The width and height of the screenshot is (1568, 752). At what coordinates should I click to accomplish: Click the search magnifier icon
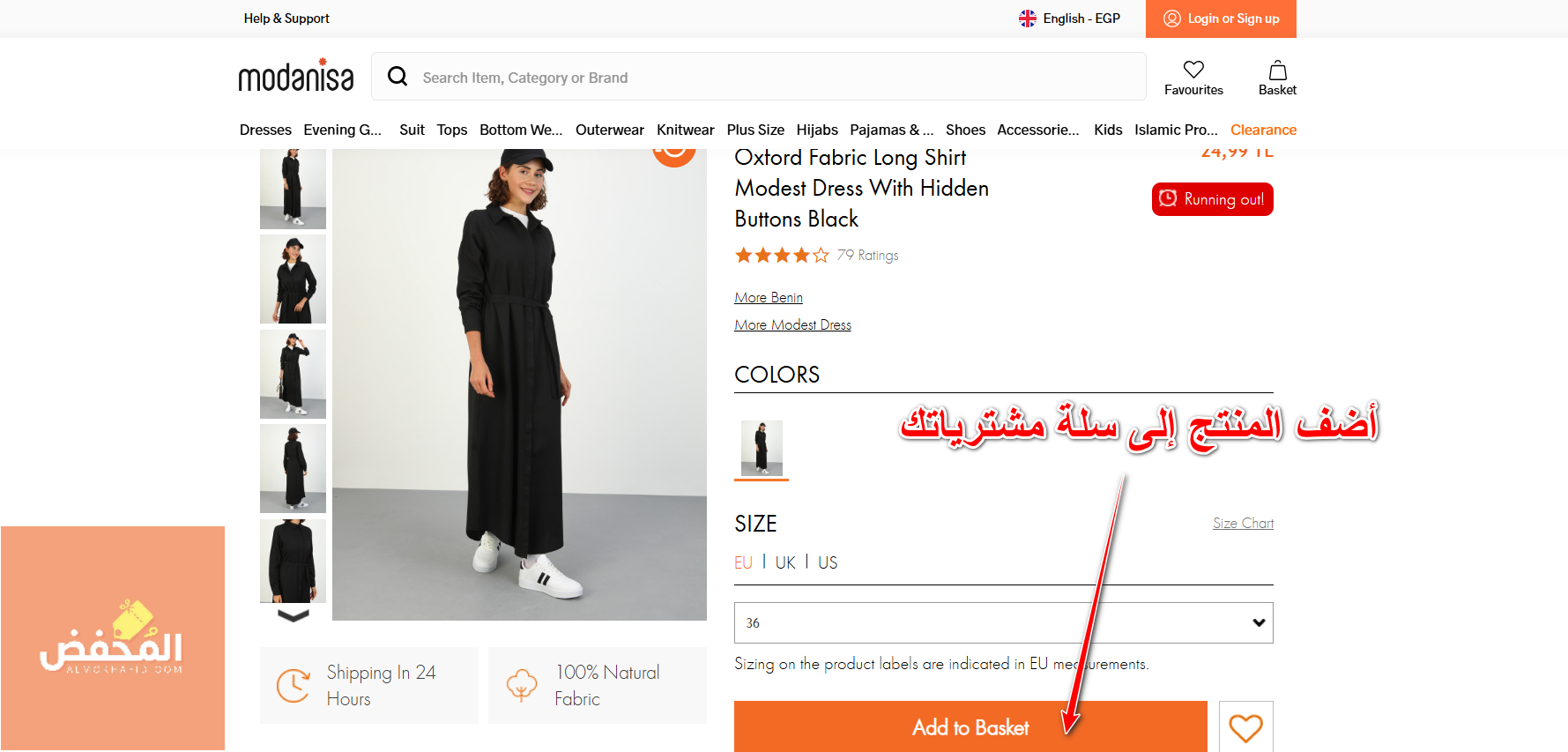(x=398, y=77)
